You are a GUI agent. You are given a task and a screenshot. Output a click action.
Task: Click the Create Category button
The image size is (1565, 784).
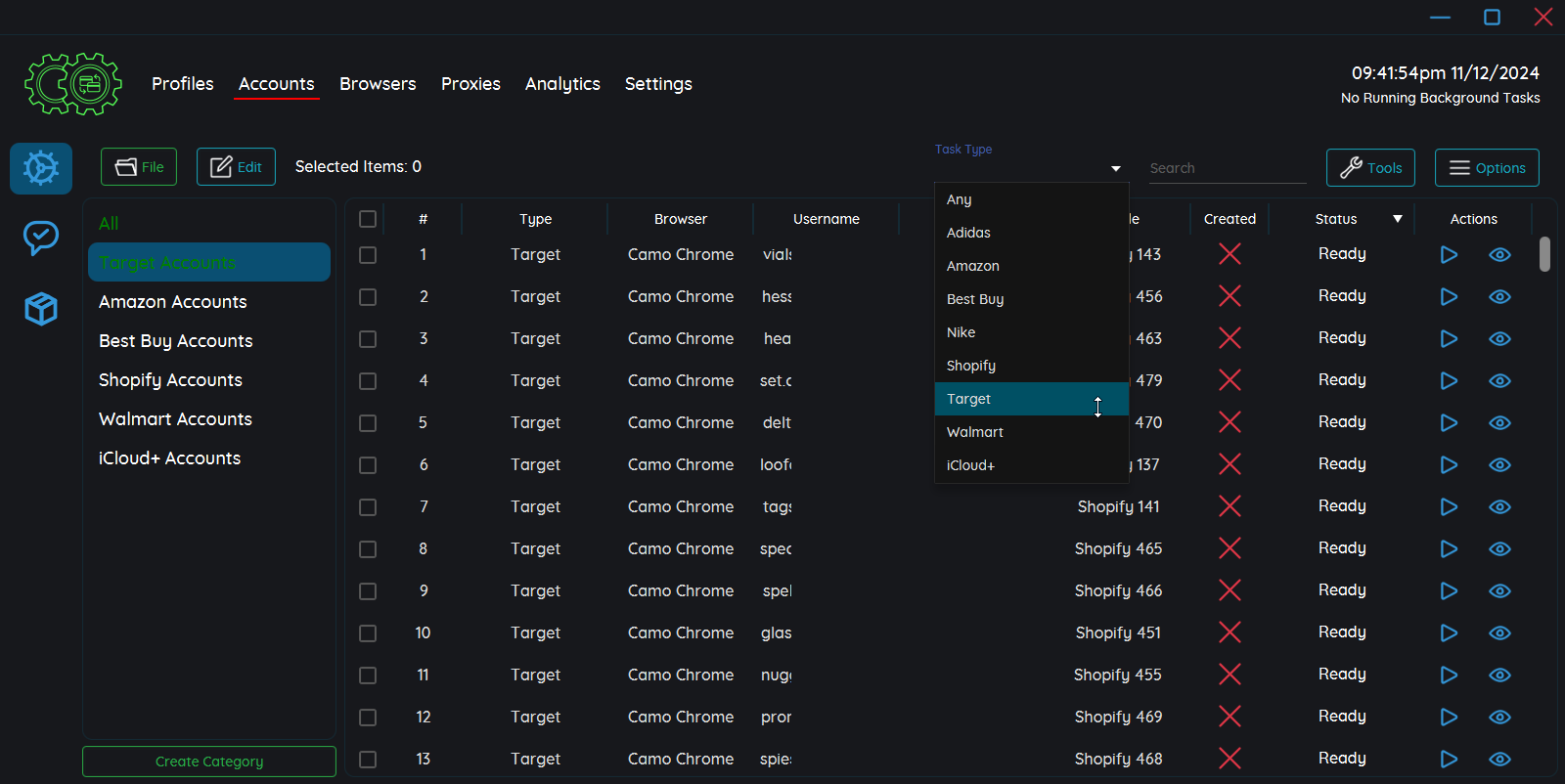tap(209, 762)
